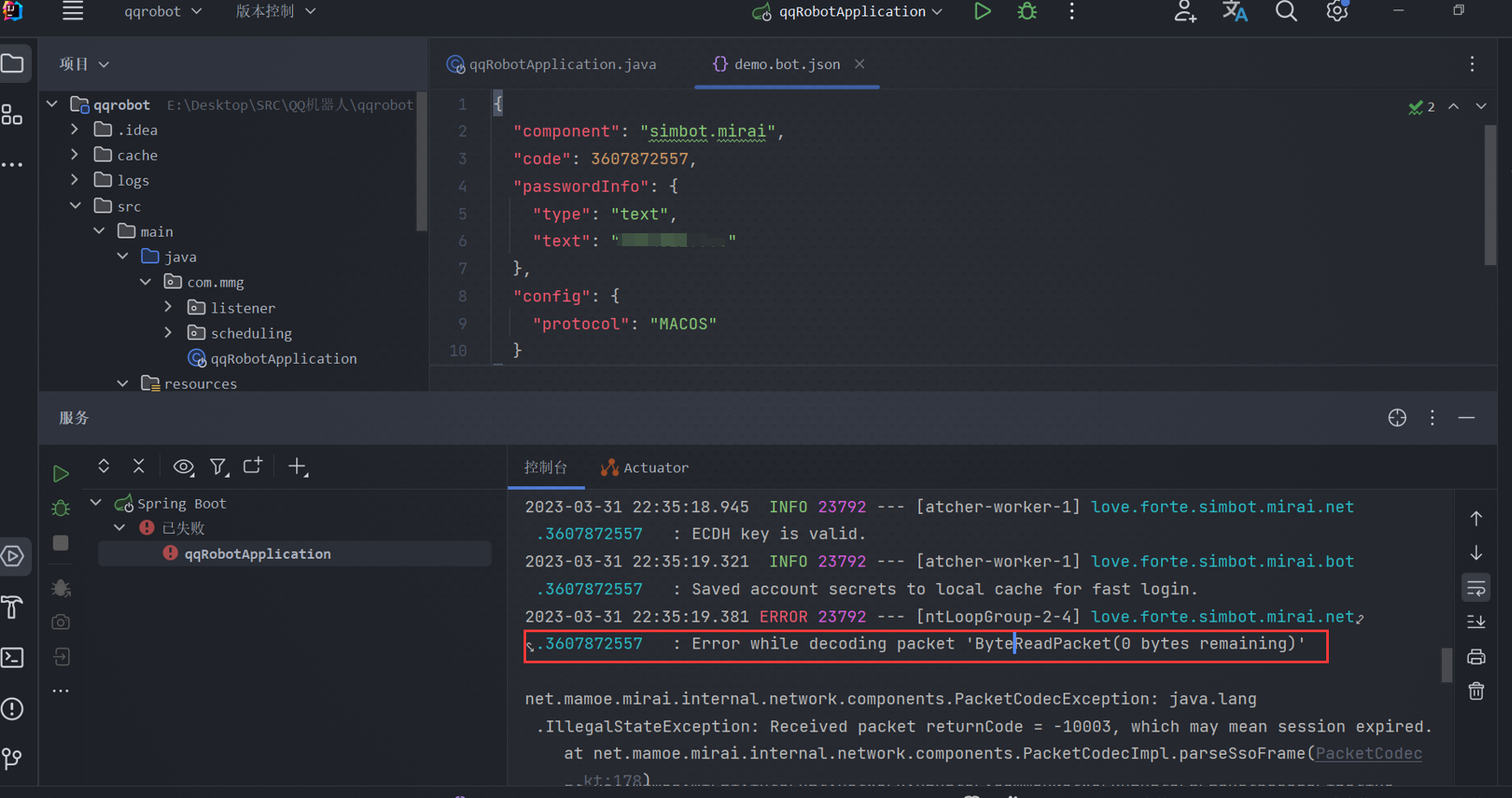The image size is (1512, 798).
Task: Open more run actions menu in title bar
Action: tap(1071, 11)
